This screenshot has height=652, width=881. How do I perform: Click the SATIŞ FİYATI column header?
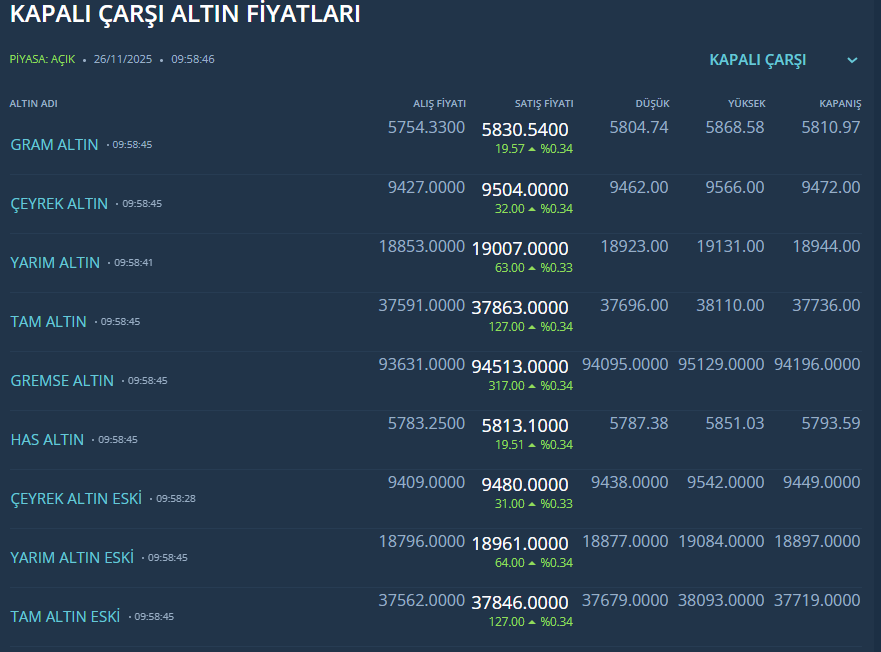[x=544, y=103]
